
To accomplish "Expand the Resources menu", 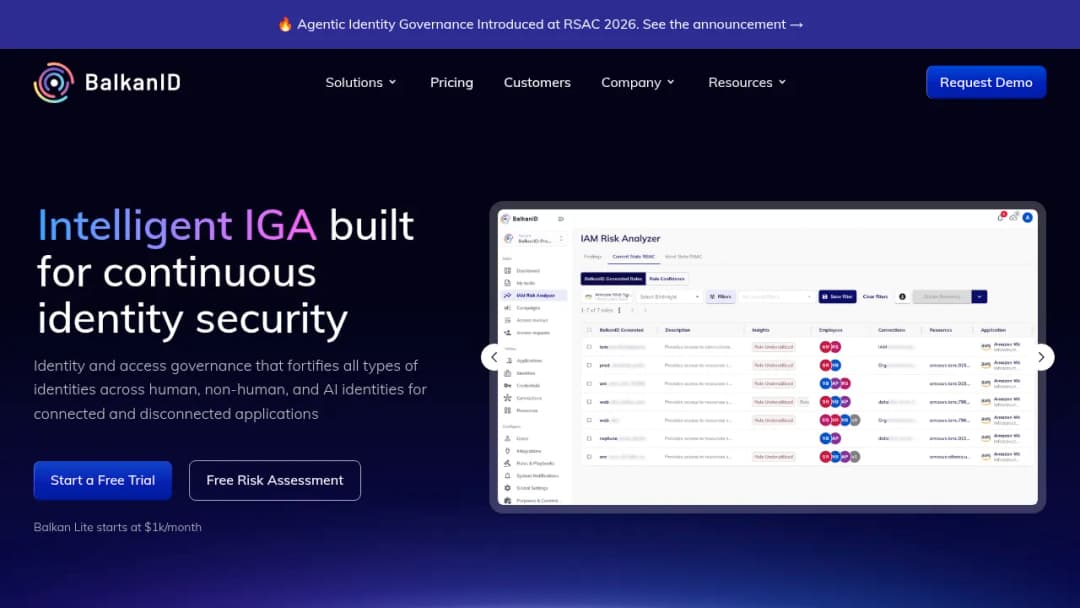I will click(747, 83).
